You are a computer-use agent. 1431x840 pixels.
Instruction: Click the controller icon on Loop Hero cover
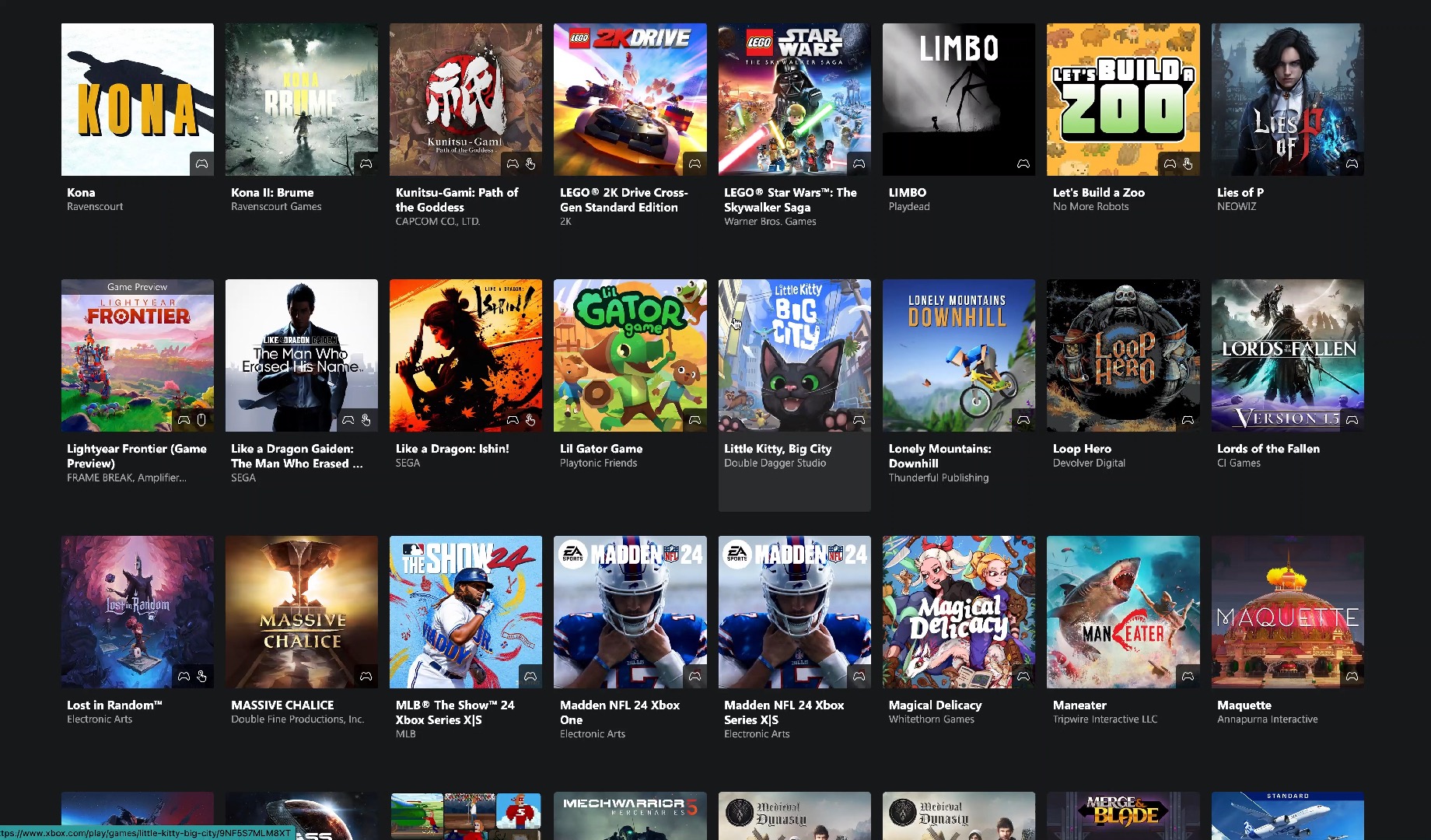click(1188, 420)
